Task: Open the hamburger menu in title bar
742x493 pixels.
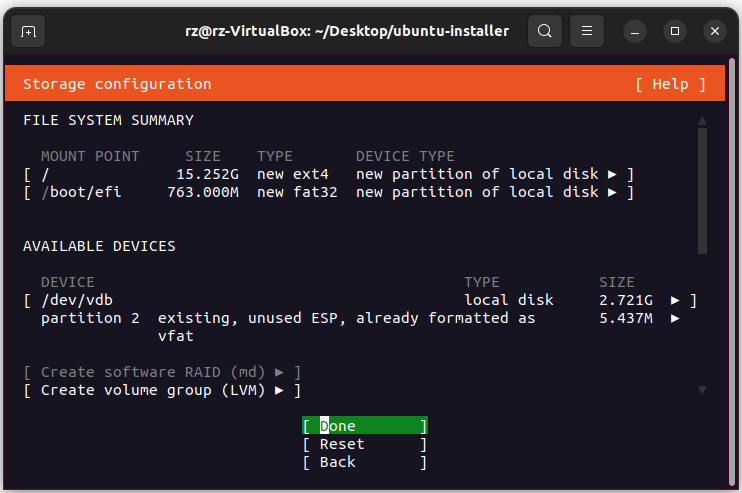Action: (587, 31)
